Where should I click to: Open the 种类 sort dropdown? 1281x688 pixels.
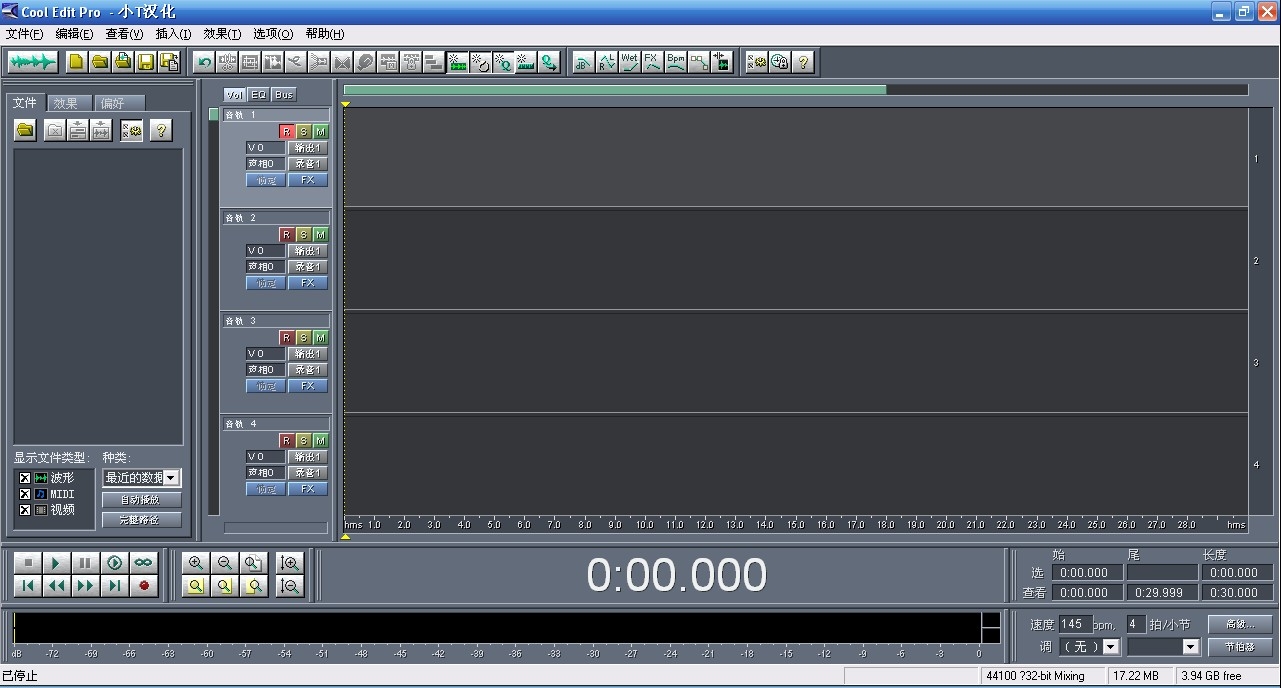(171, 478)
